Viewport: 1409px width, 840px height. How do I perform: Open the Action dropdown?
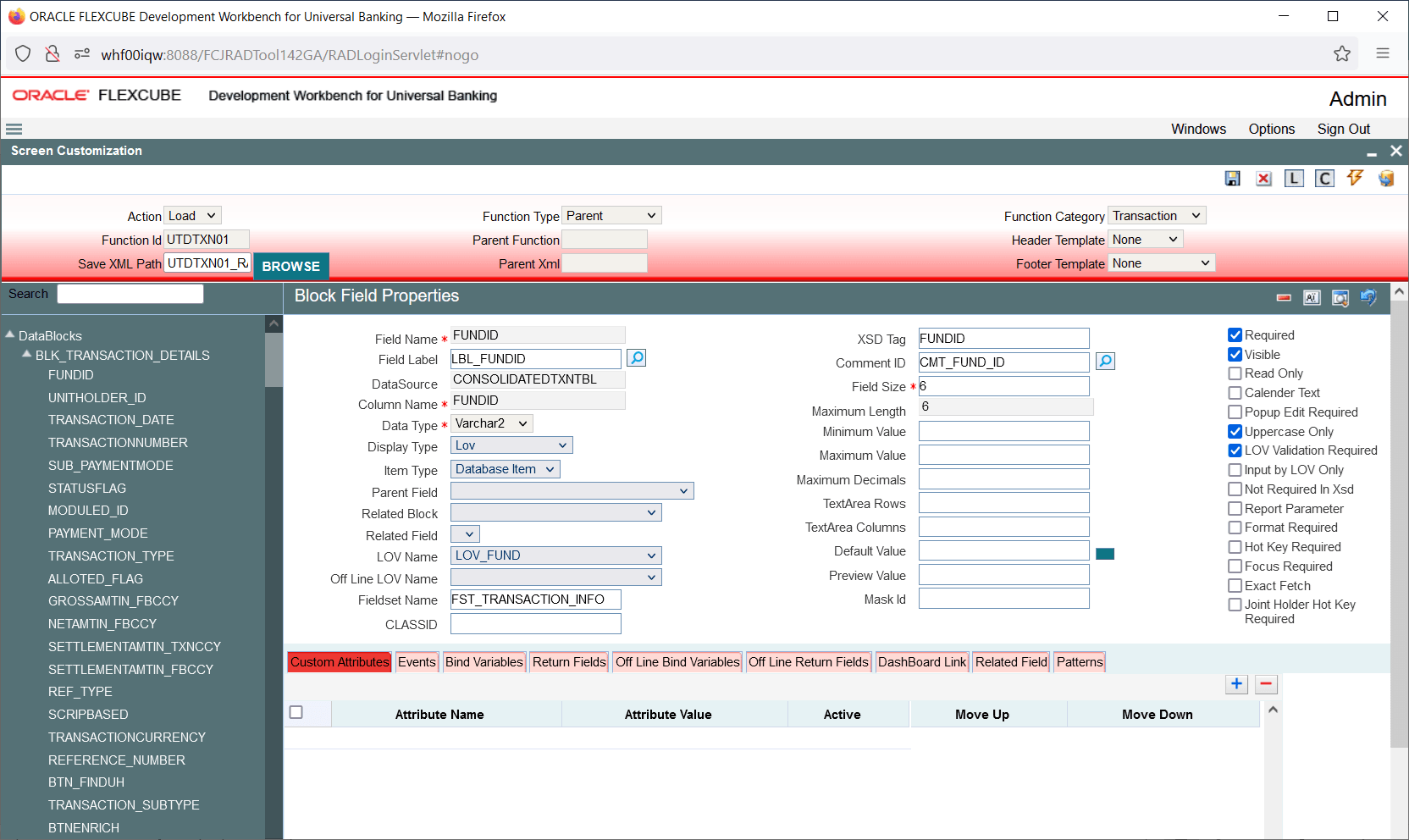click(x=193, y=216)
